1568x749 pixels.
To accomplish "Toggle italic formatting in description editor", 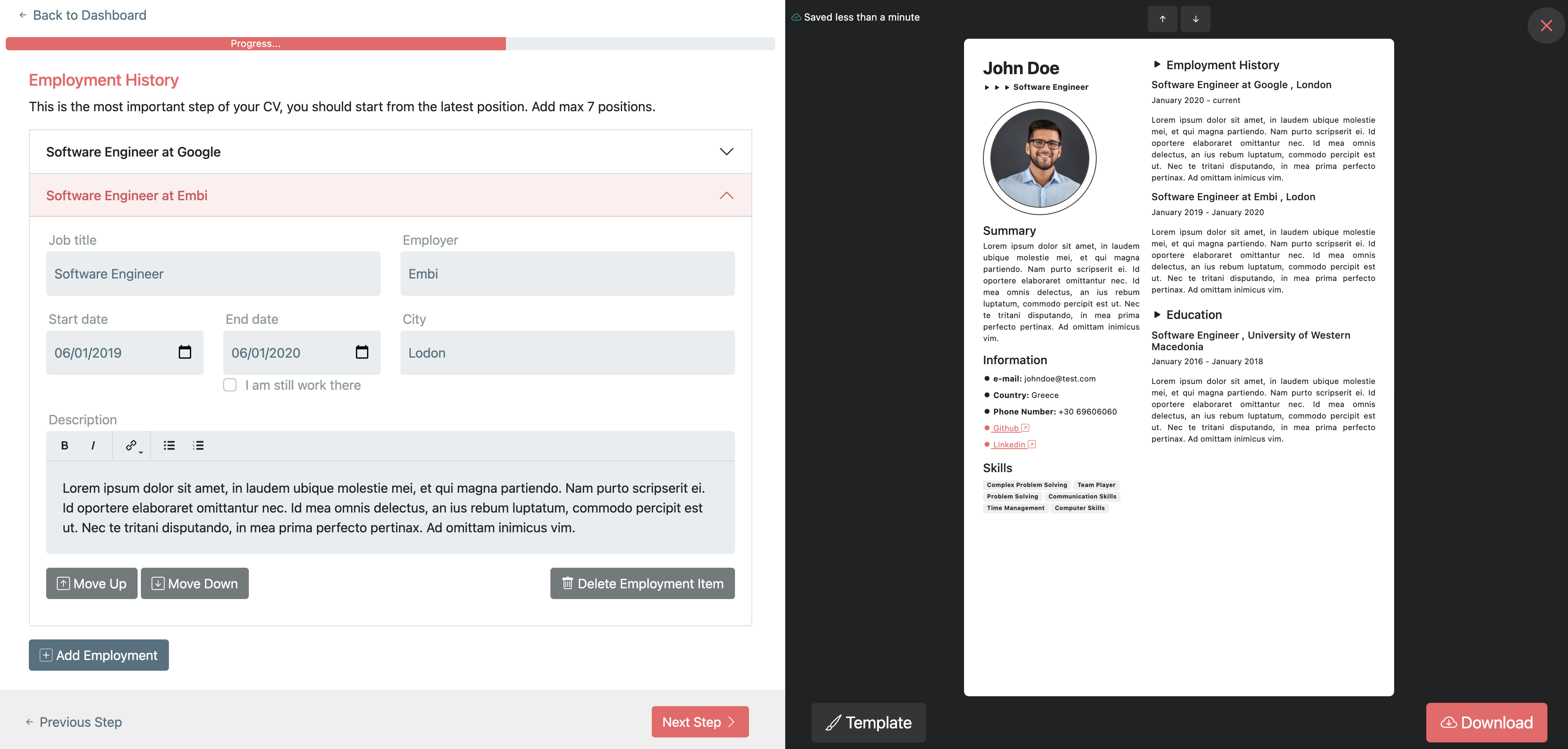I will tap(93, 445).
